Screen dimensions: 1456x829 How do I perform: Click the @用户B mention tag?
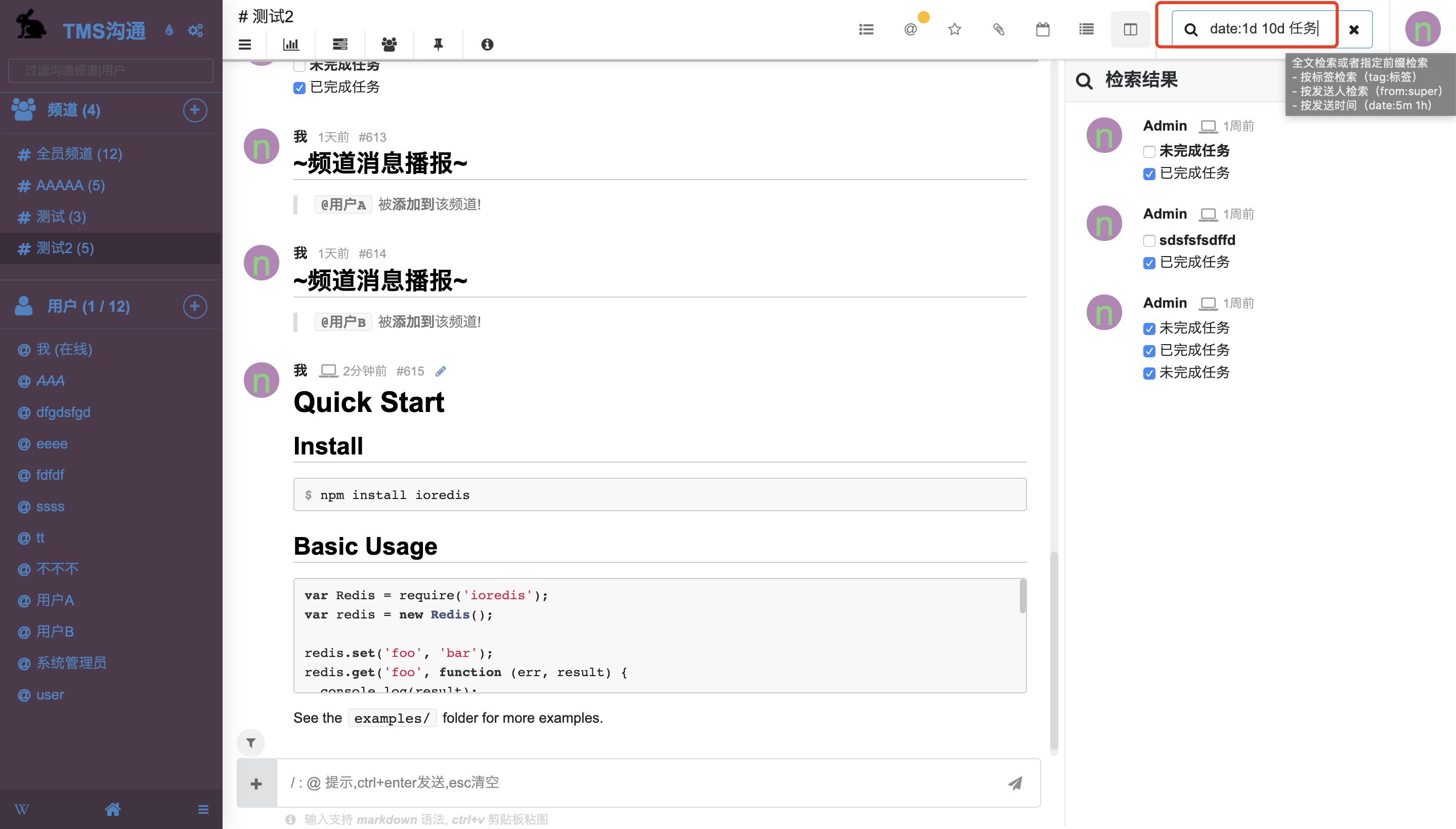coord(343,322)
